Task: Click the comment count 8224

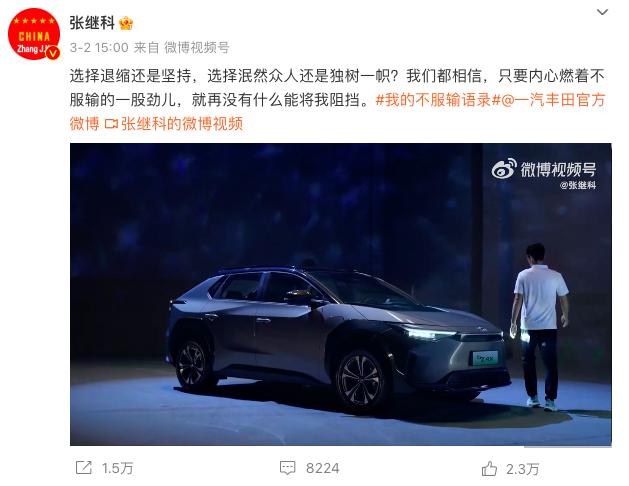Action: point(323,468)
